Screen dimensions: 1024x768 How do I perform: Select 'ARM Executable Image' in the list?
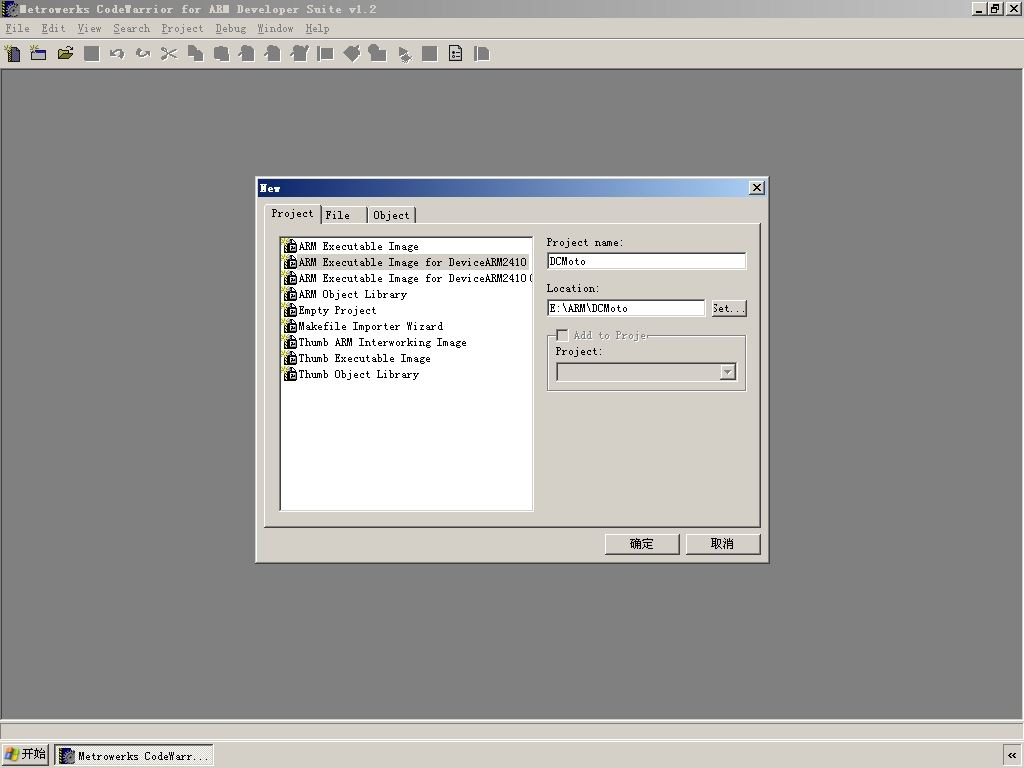(x=359, y=246)
